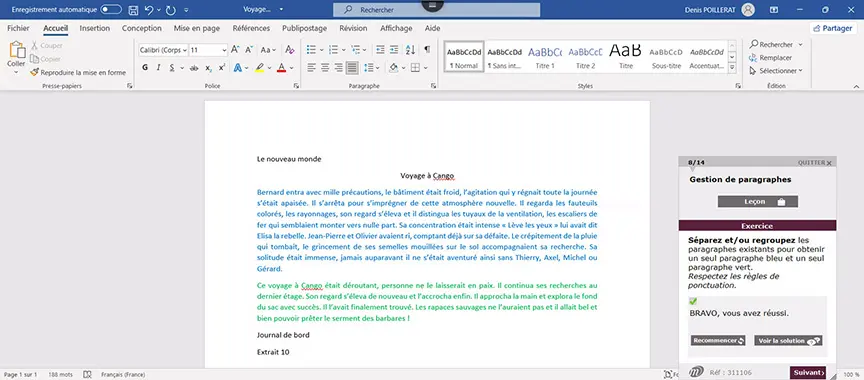
Task: Click the ribbon display options icon in title bar
Action: (774, 10)
